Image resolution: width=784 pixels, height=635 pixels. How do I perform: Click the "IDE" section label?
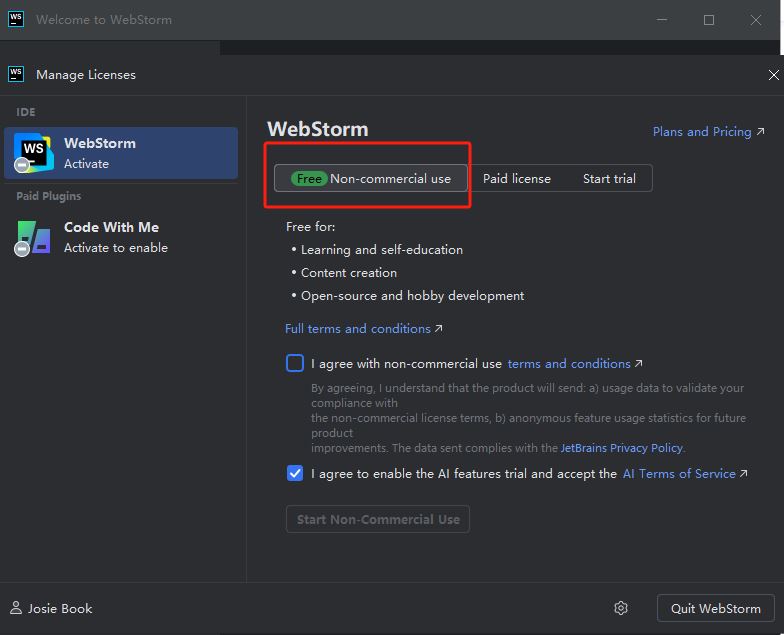(x=26, y=112)
